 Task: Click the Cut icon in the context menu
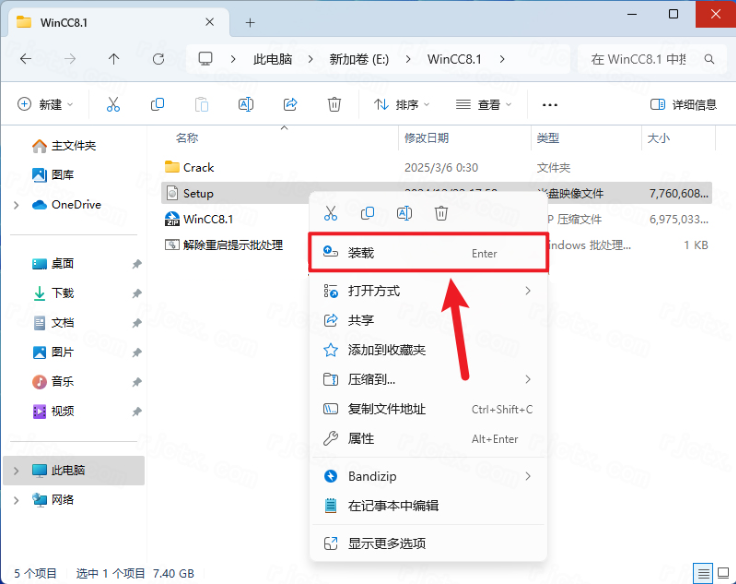pos(330,214)
